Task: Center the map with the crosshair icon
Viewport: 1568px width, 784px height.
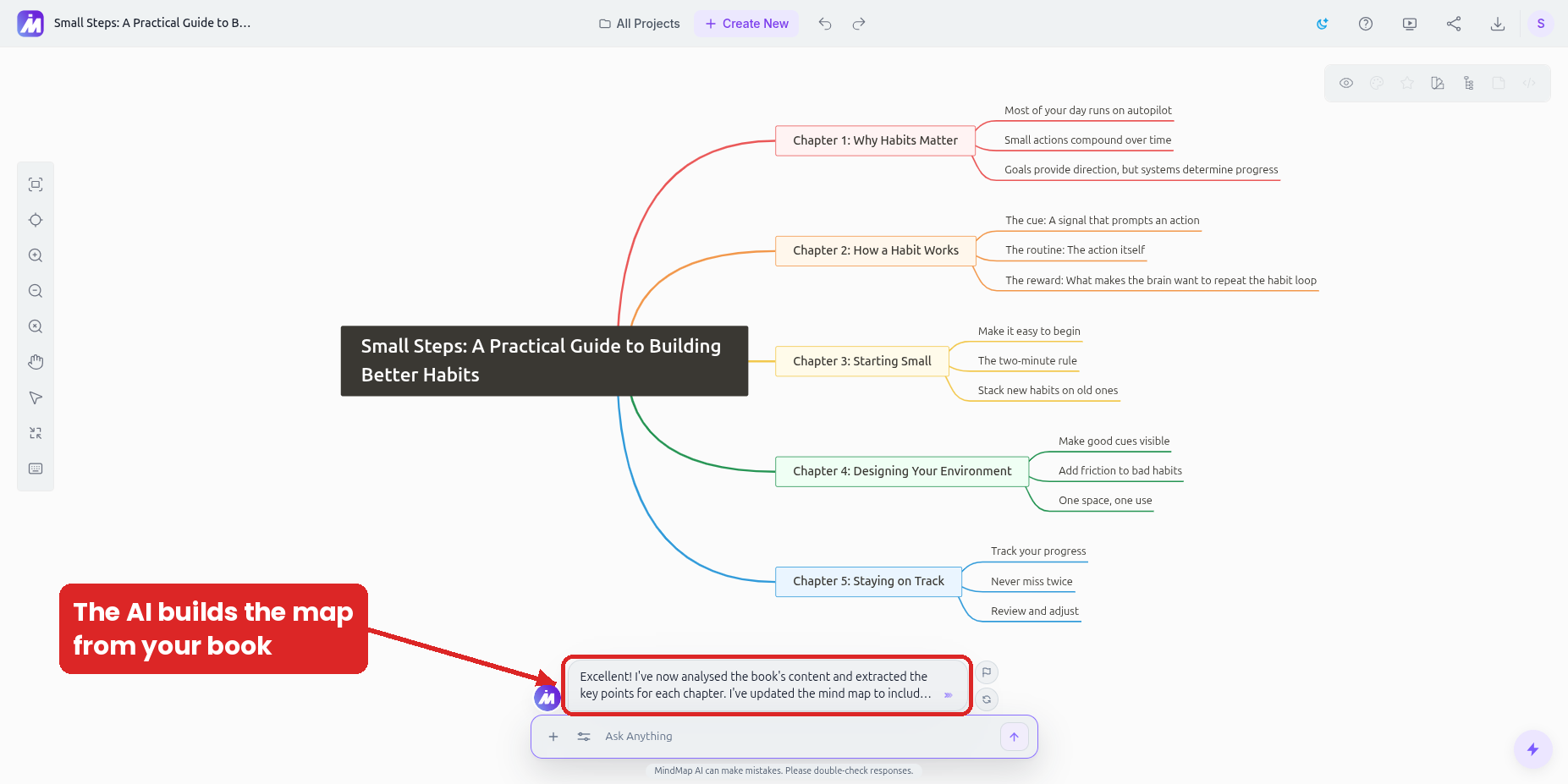Action: click(x=36, y=220)
